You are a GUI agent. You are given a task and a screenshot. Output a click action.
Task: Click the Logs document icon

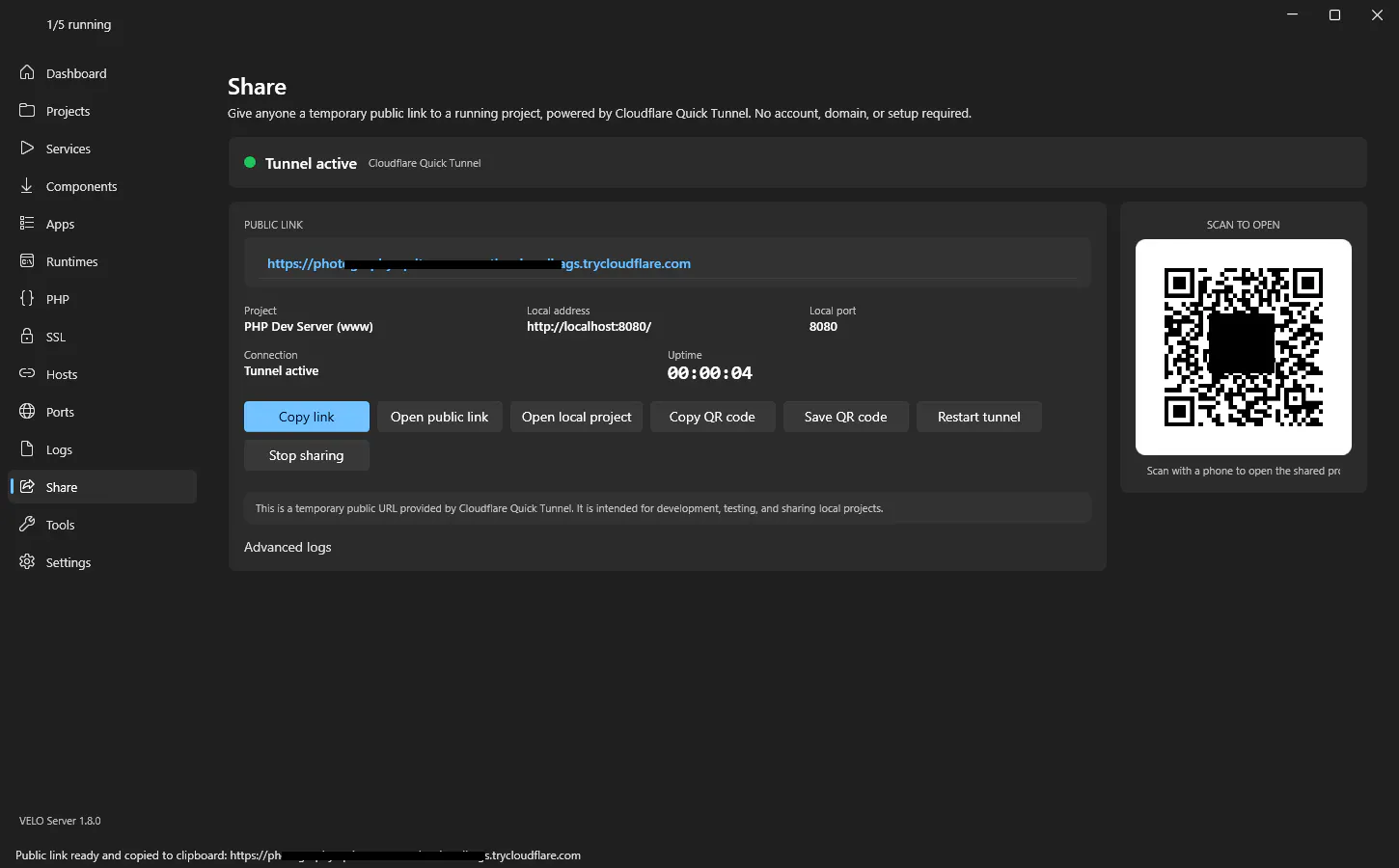click(x=27, y=449)
